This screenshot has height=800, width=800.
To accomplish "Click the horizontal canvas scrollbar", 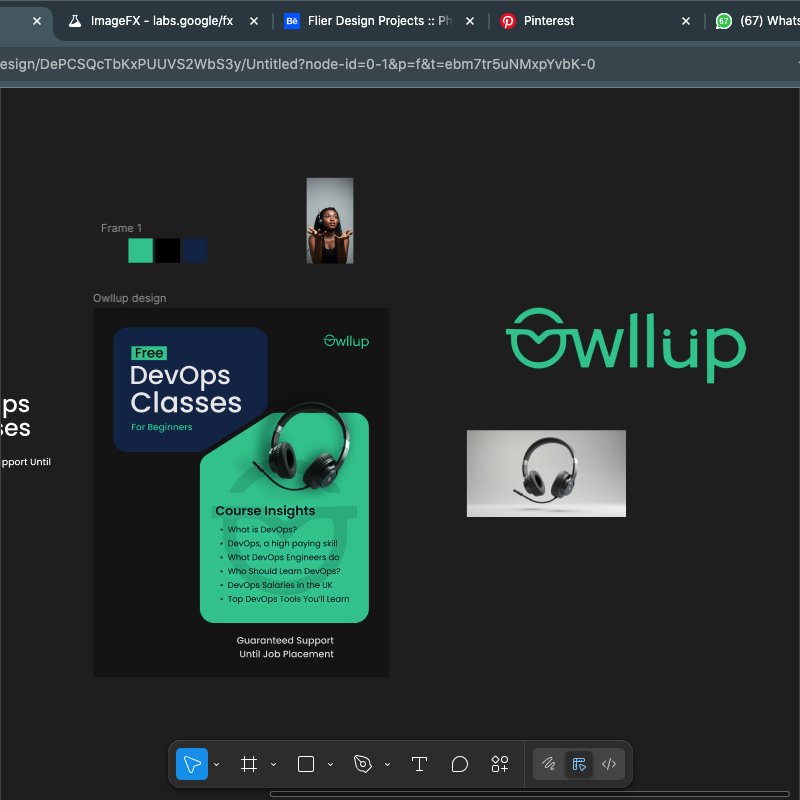I will pyautogui.click(x=530, y=794).
